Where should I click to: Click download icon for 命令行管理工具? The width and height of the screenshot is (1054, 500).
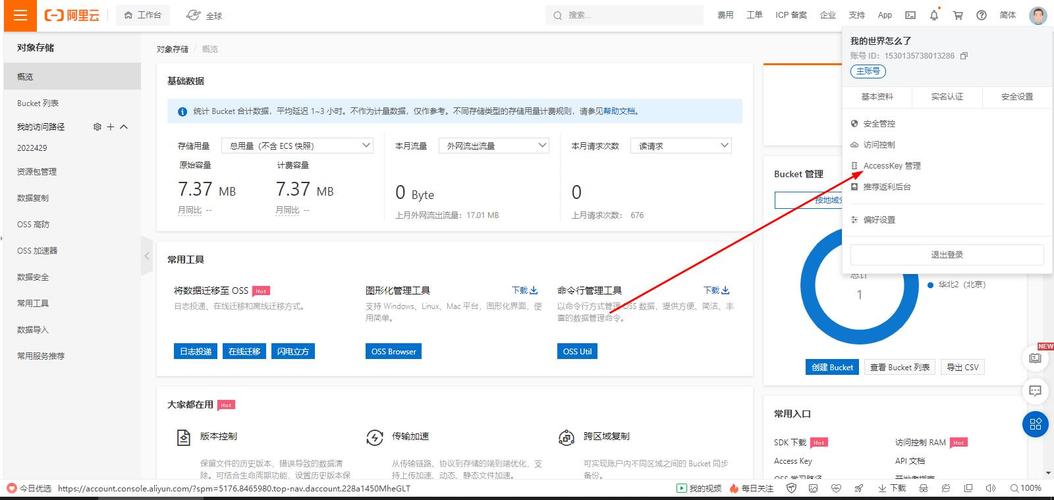[x=726, y=290]
